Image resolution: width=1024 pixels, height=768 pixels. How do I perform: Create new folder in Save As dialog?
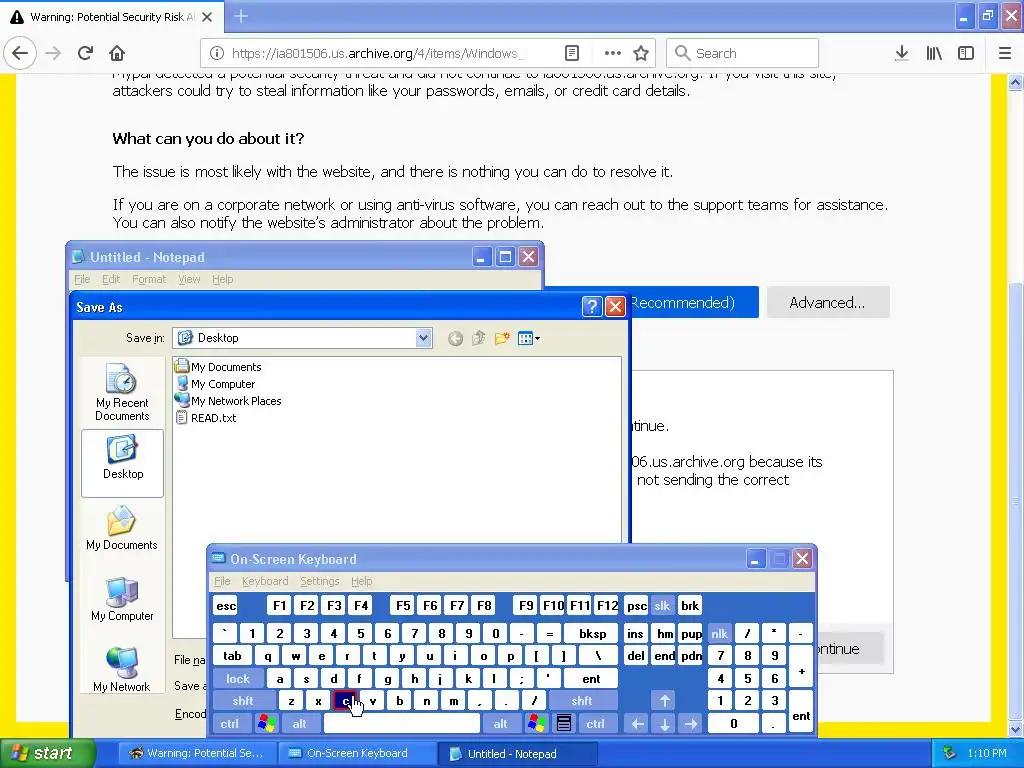502,338
